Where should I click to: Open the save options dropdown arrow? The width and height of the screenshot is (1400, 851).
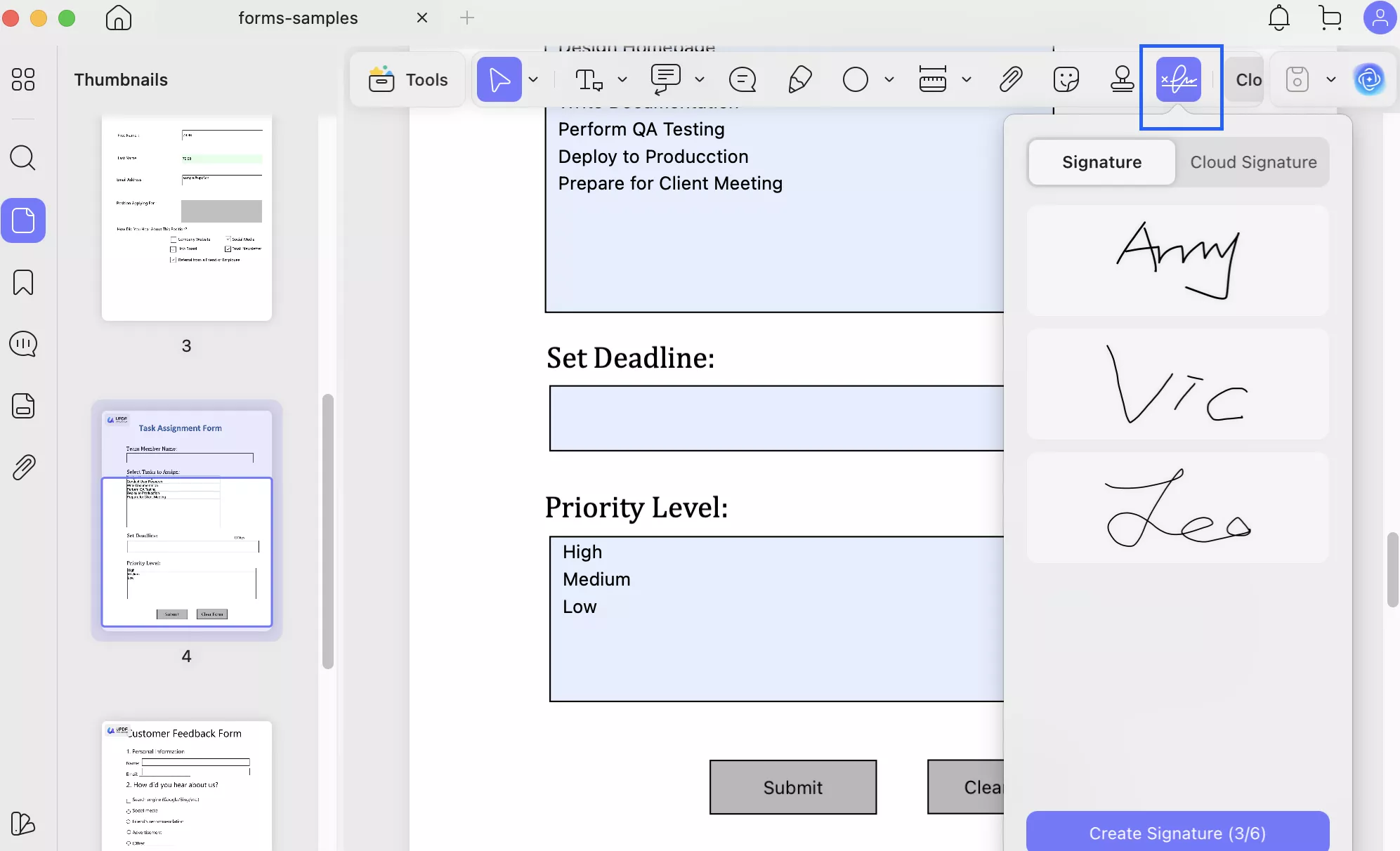point(1330,79)
